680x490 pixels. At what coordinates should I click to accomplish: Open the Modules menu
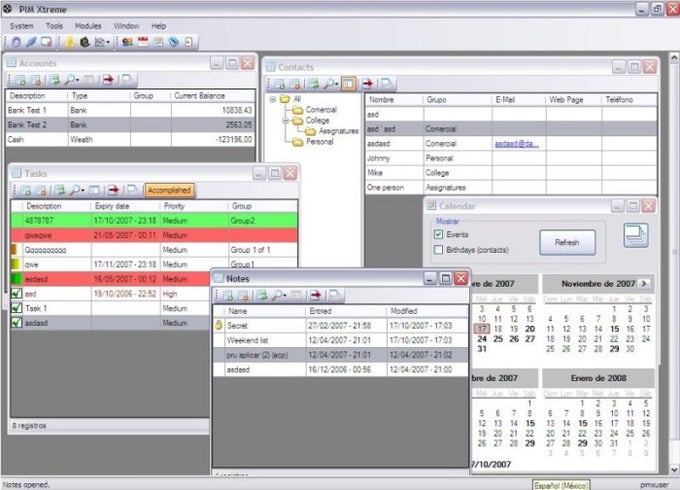point(88,26)
